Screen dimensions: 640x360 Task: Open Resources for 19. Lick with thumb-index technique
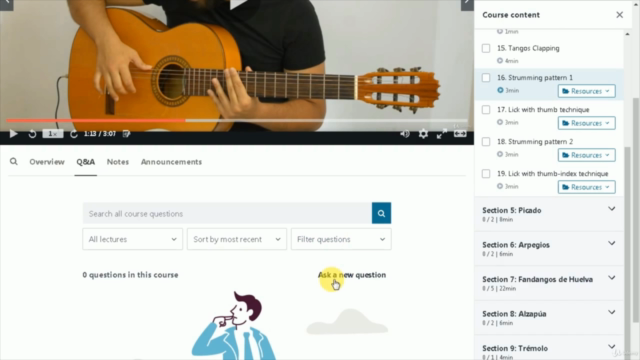pos(587,187)
